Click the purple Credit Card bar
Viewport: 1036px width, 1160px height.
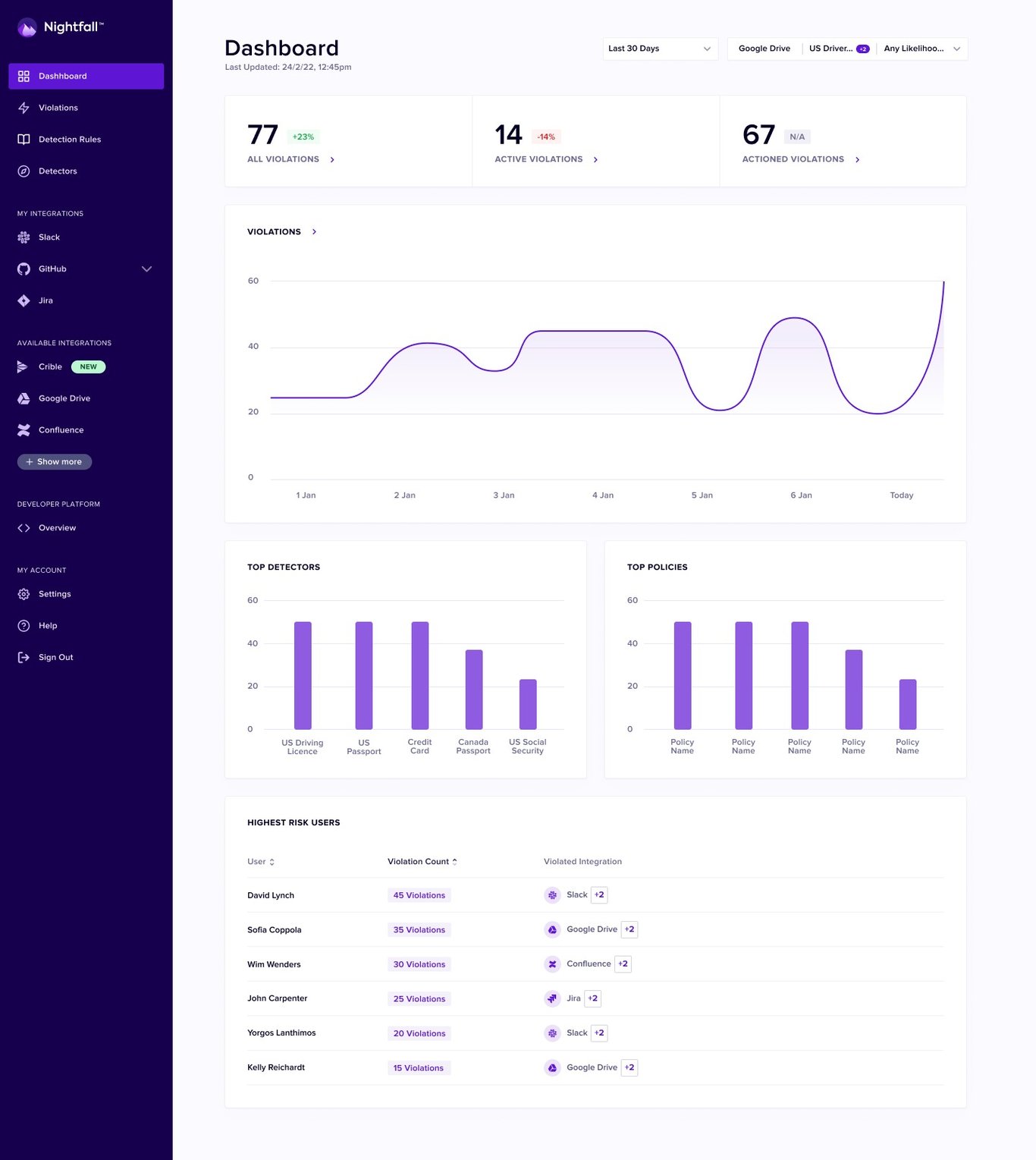(x=419, y=675)
